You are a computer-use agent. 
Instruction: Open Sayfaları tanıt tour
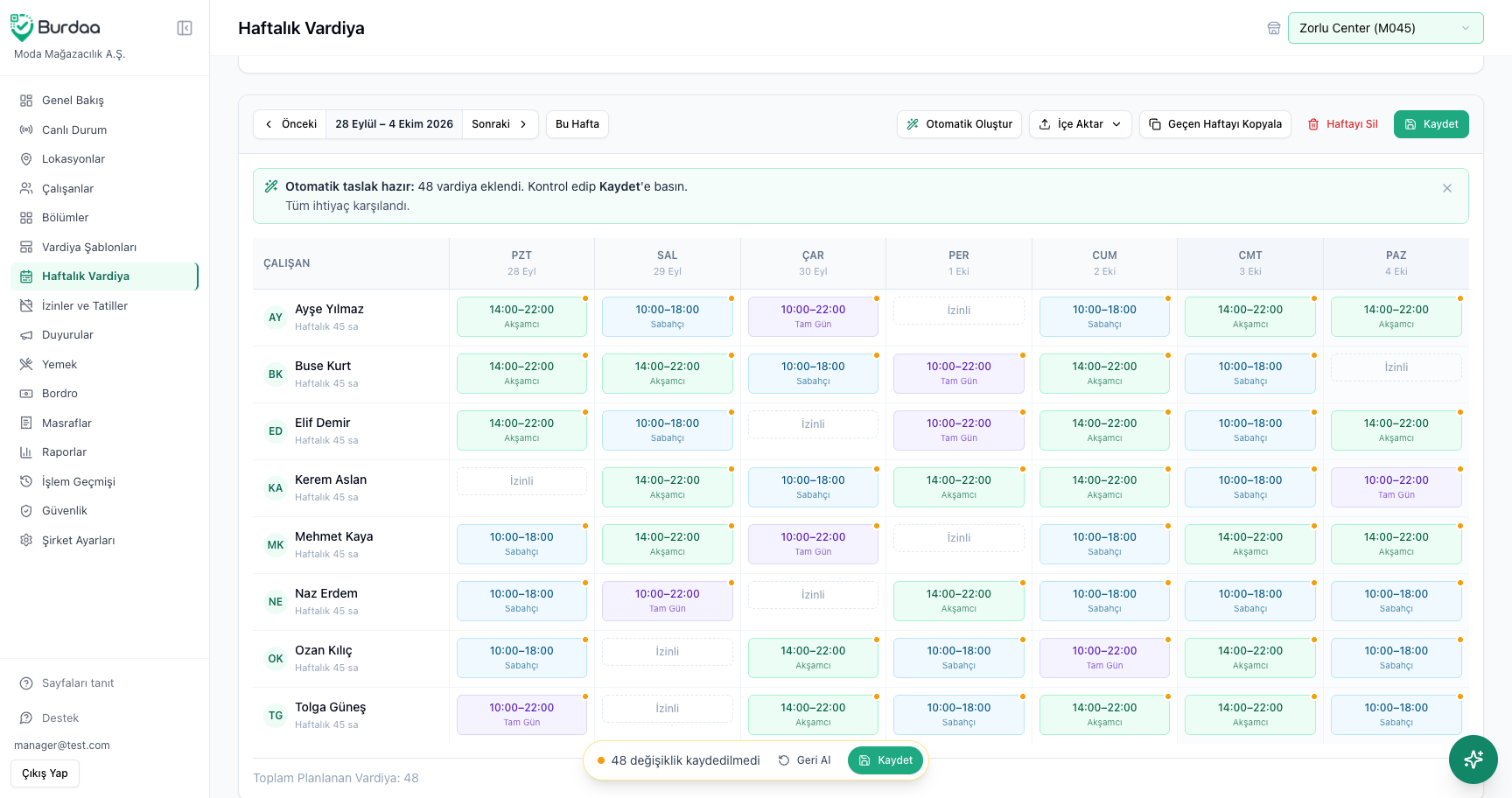click(105, 683)
